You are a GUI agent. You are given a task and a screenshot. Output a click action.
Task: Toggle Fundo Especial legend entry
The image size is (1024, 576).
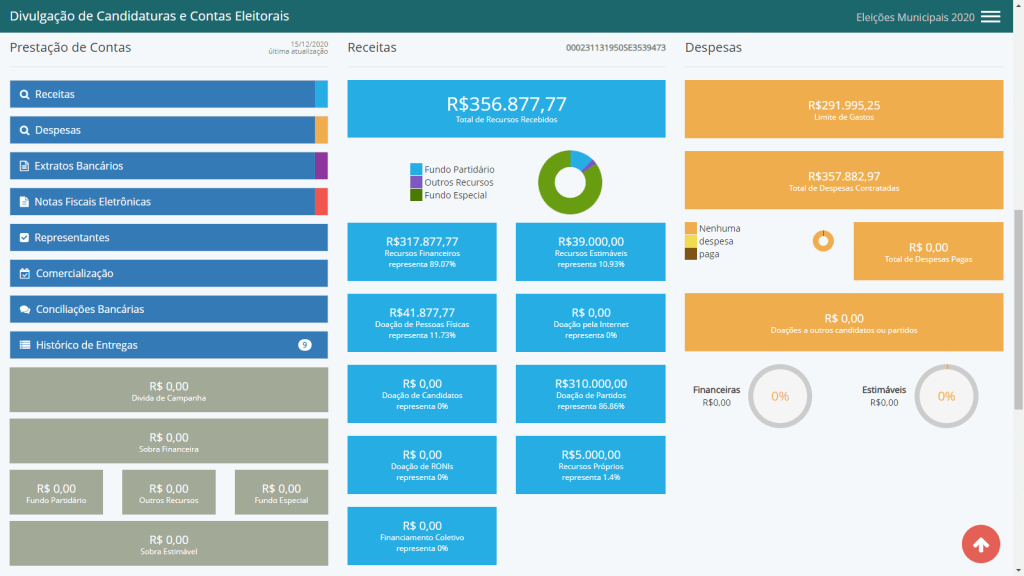click(449, 195)
